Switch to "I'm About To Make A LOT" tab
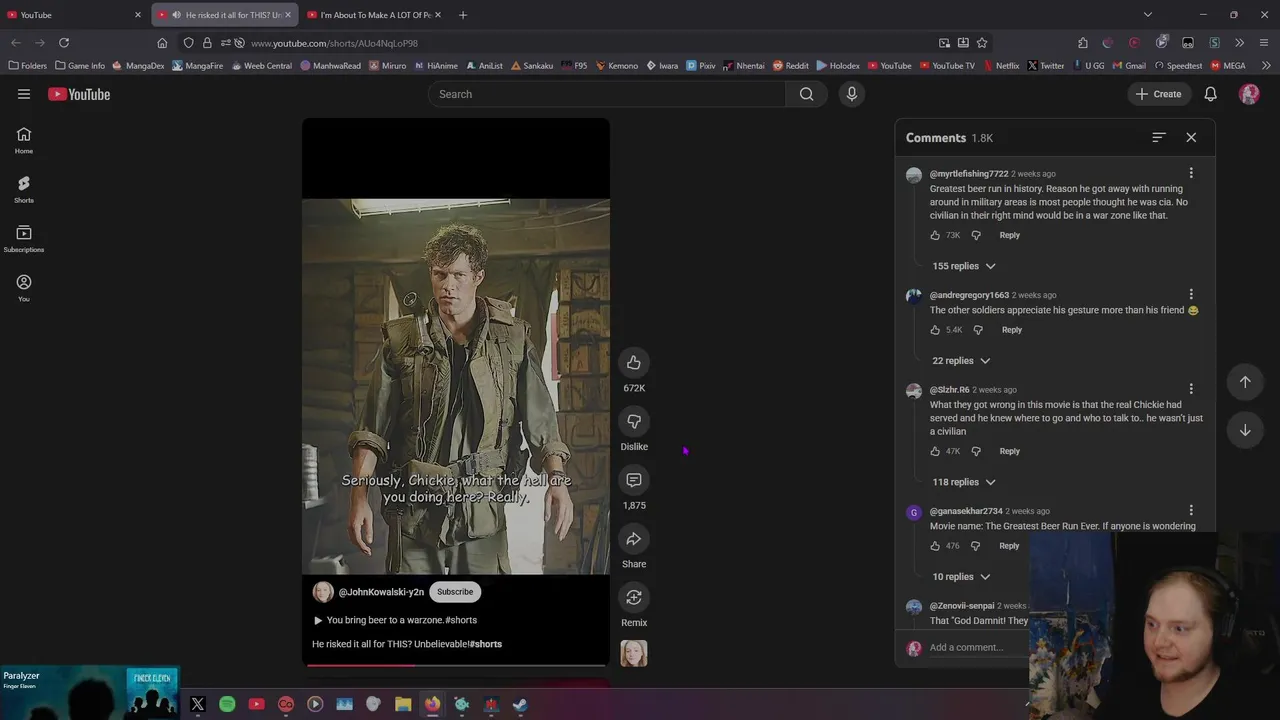Screen dimensions: 1280x720 [x=375, y=15]
